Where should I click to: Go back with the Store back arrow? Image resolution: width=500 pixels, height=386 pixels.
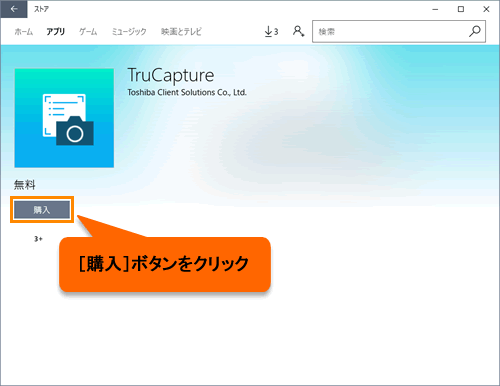tap(14, 9)
